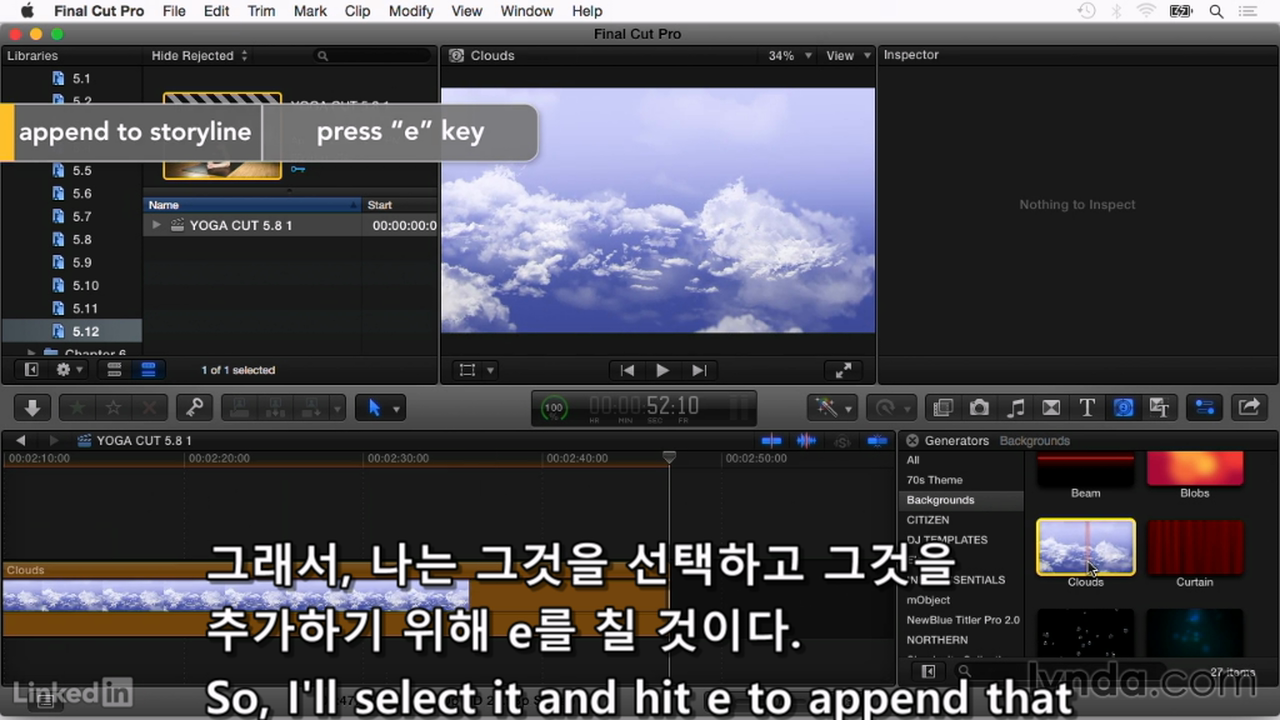Screen dimensions: 1280x720
Task: Play the clip in the viewer
Action: 662,370
